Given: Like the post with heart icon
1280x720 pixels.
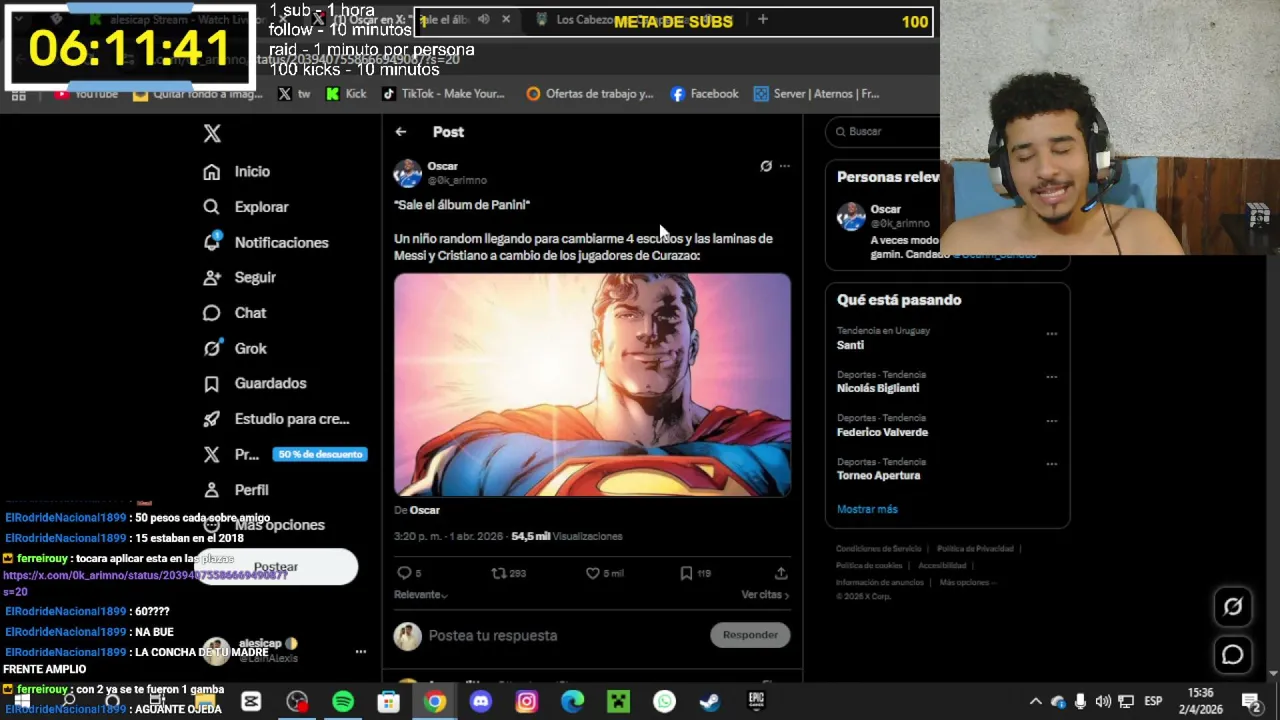Looking at the screenshot, I should pyautogui.click(x=592, y=573).
